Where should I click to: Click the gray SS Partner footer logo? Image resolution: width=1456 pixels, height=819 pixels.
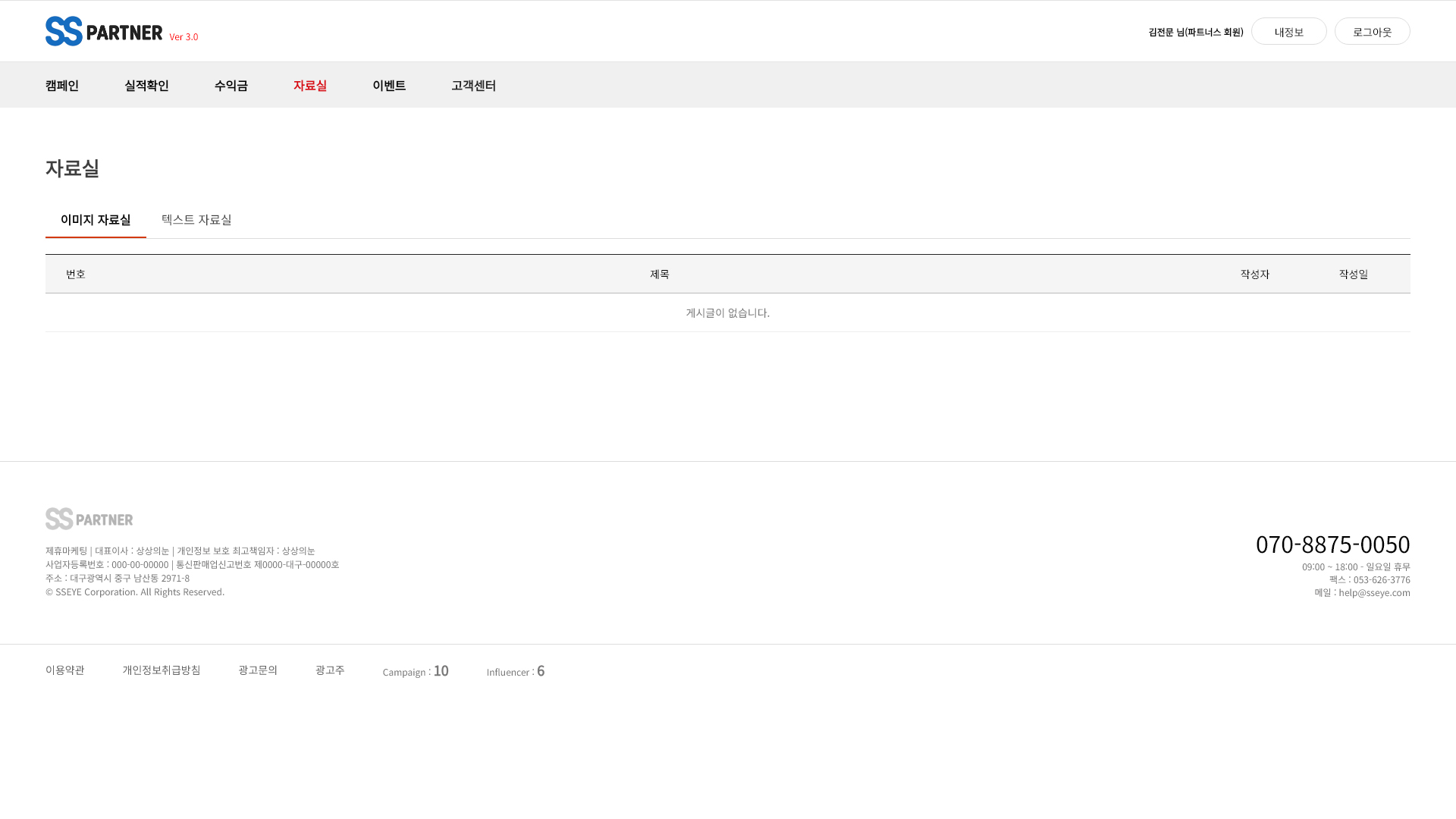tap(89, 519)
